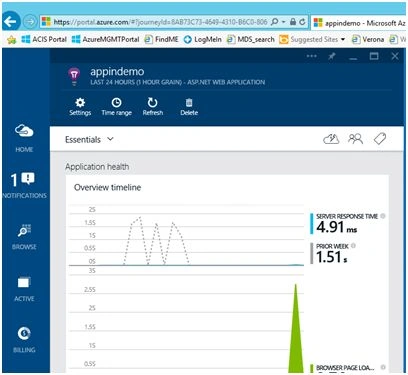Viewport: 408px width, 375px height.
Task: Open ACTIVE journeys in sidebar
Action: 24,289
